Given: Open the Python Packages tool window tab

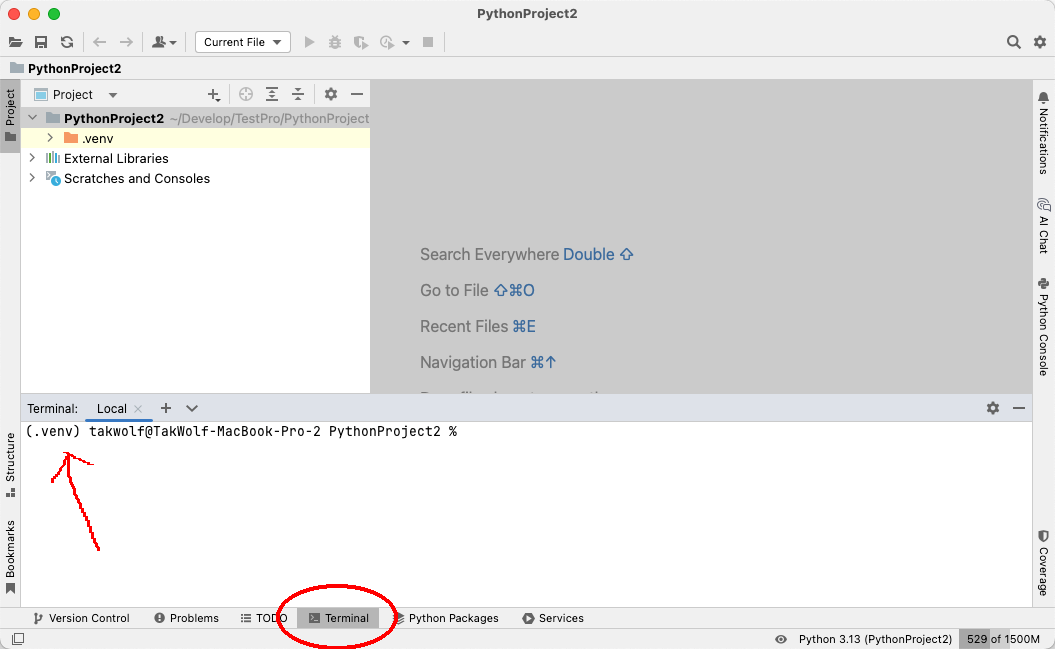Looking at the screenshot, I should tap(445, 618).
